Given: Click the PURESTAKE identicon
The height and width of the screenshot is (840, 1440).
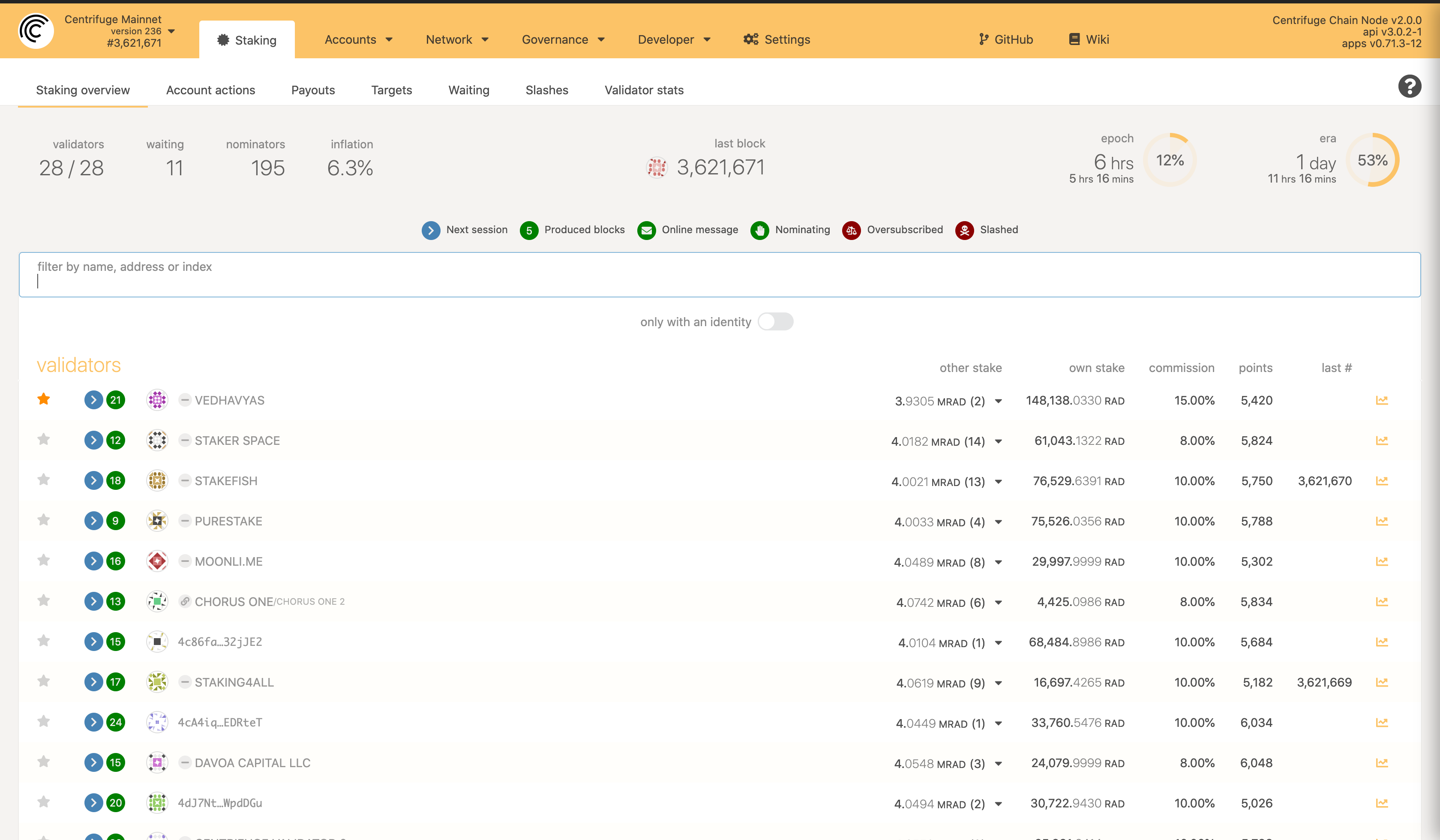Looking at the screenshot, I should pos(157,521).
